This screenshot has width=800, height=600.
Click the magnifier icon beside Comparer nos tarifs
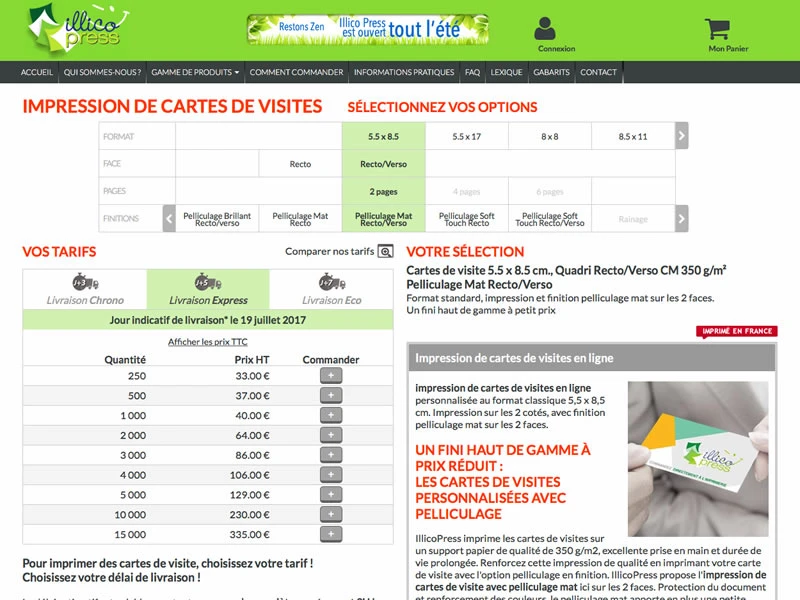pos(386,252)
